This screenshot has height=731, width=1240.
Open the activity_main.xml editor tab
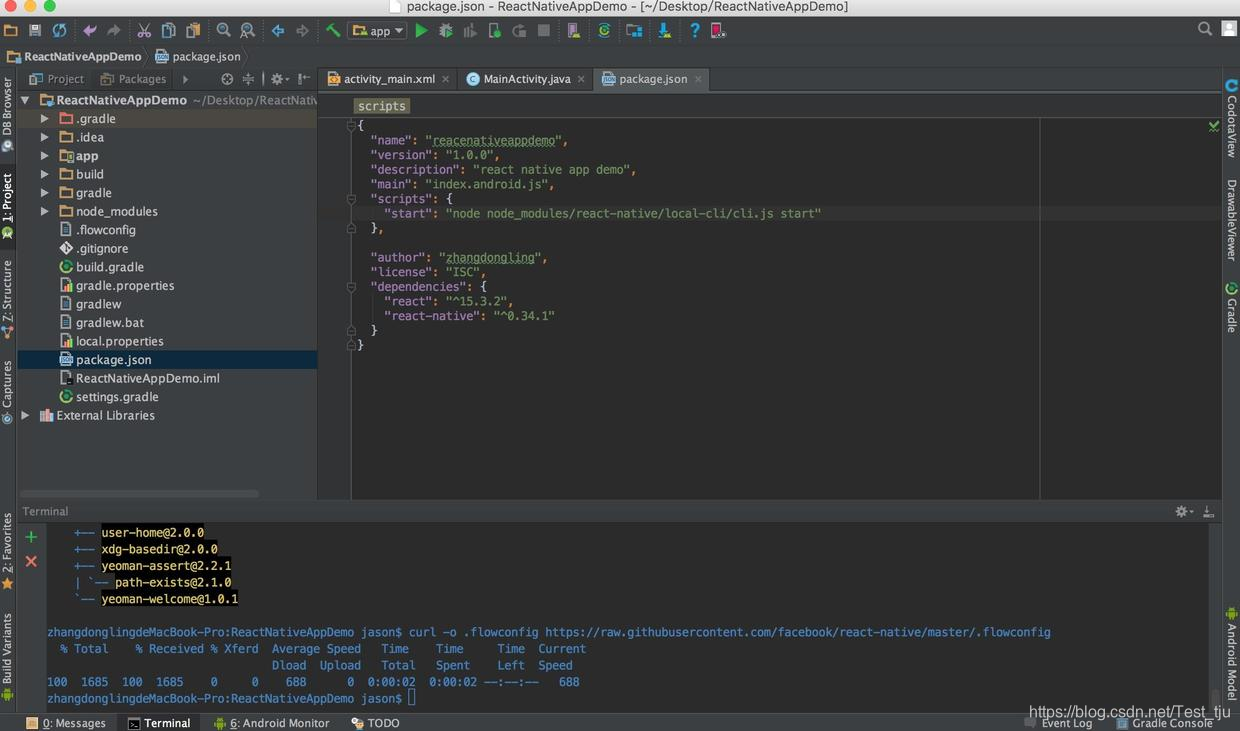click(389, 79)
